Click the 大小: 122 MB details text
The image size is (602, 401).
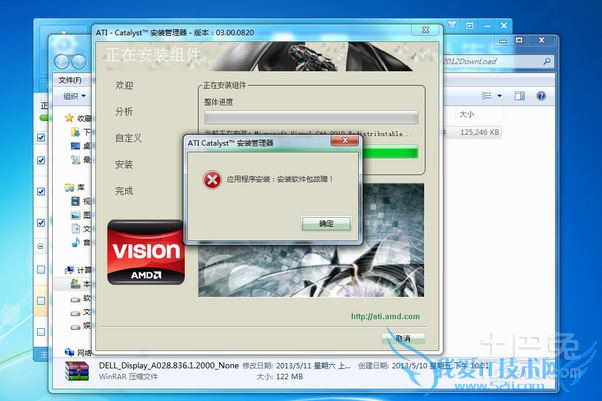click(280, 376)
